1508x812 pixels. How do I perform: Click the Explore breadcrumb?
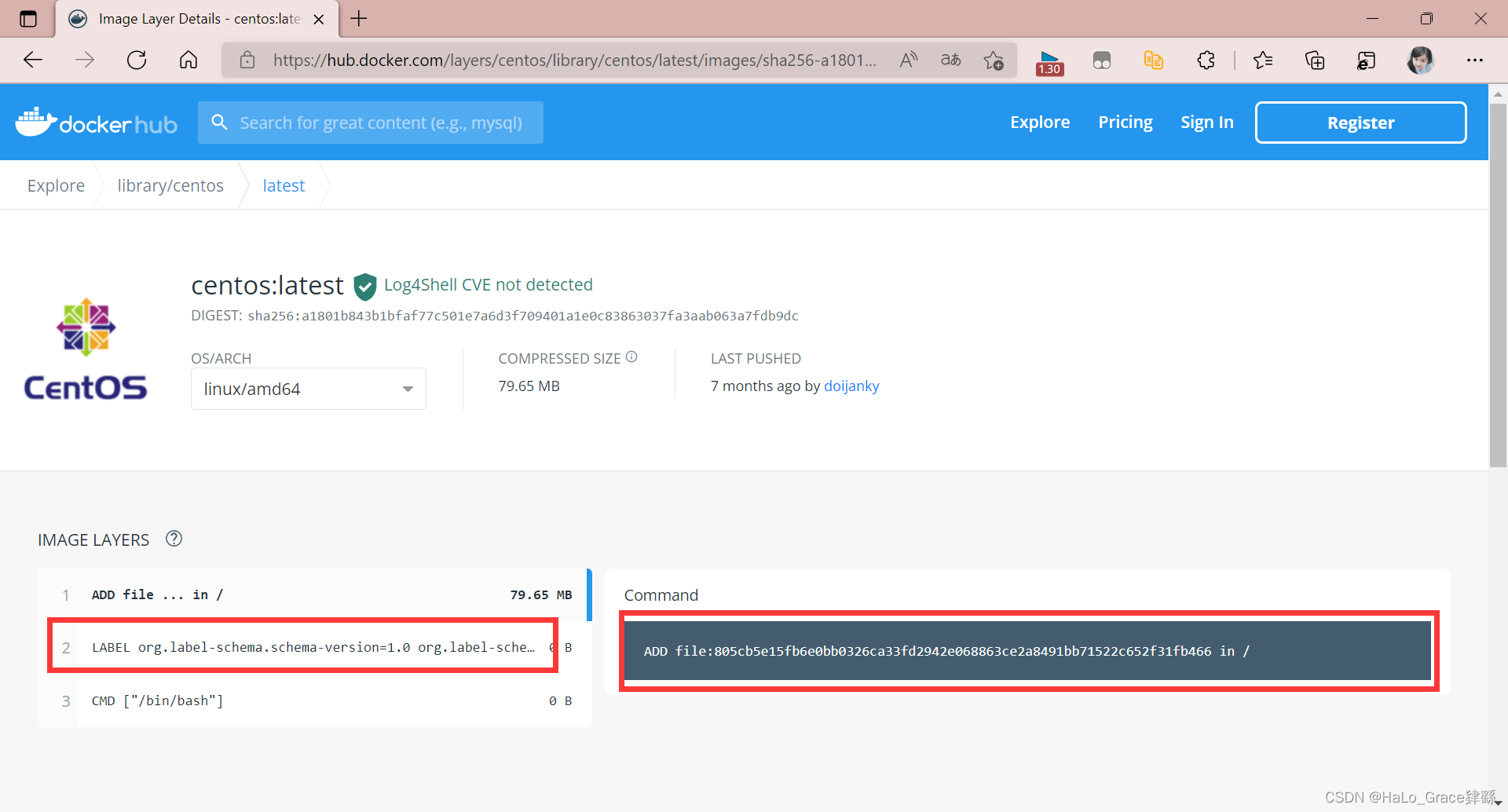pos(56,185)
